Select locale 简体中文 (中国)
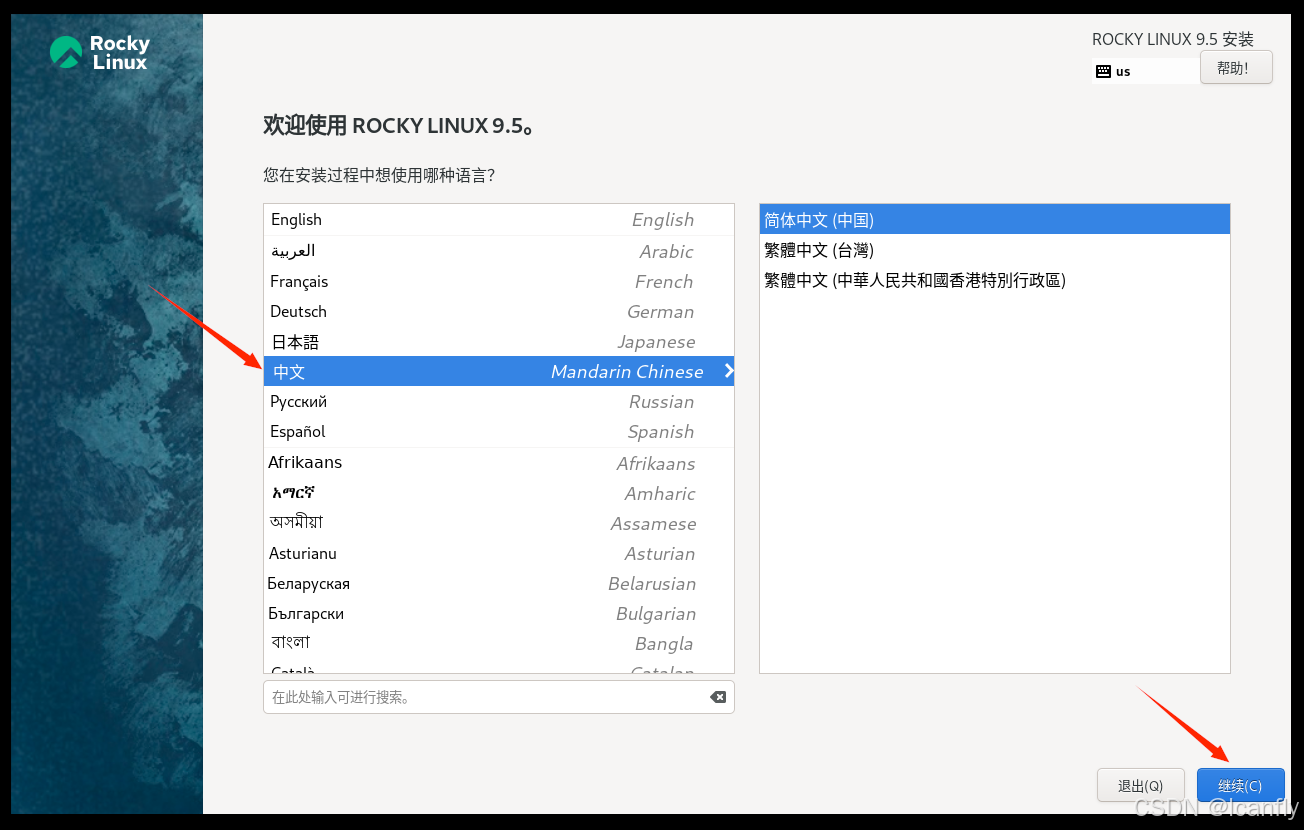 [995, 220]
